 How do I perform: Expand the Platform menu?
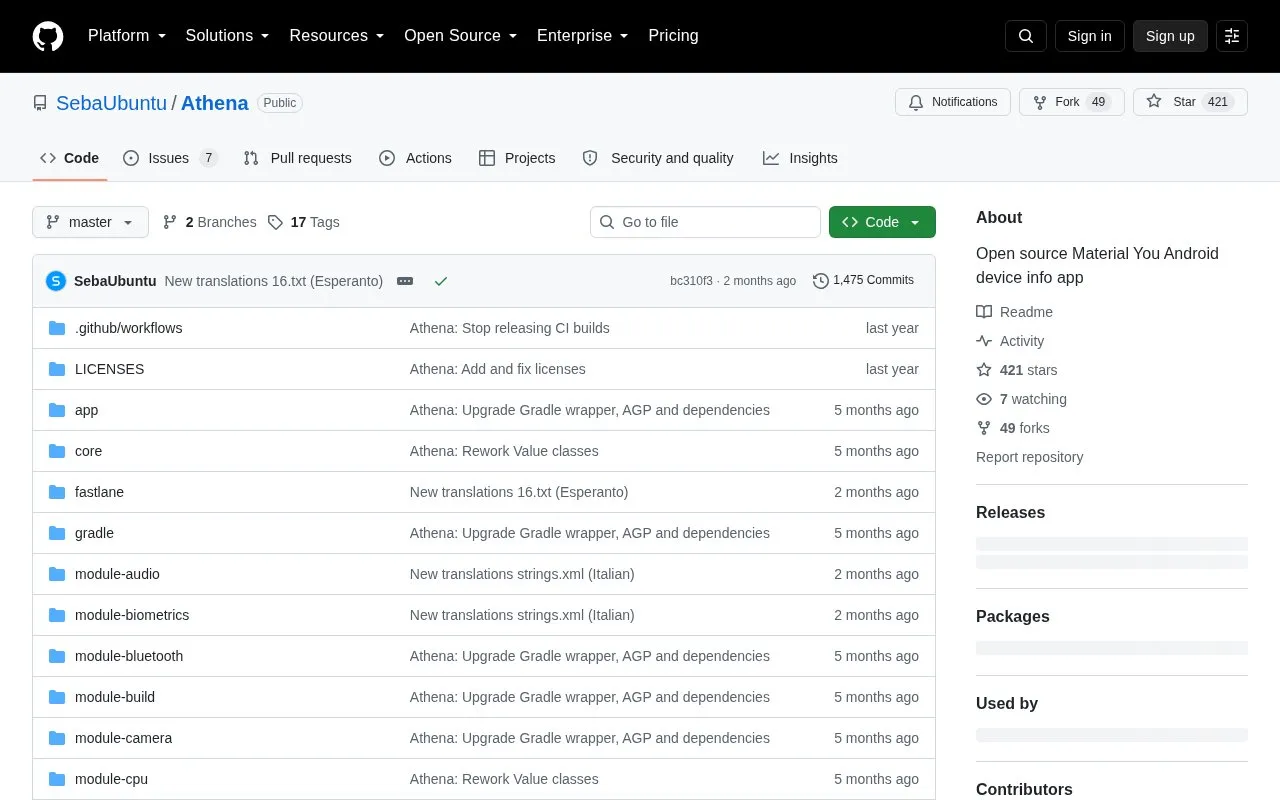[x=127, y=36]
